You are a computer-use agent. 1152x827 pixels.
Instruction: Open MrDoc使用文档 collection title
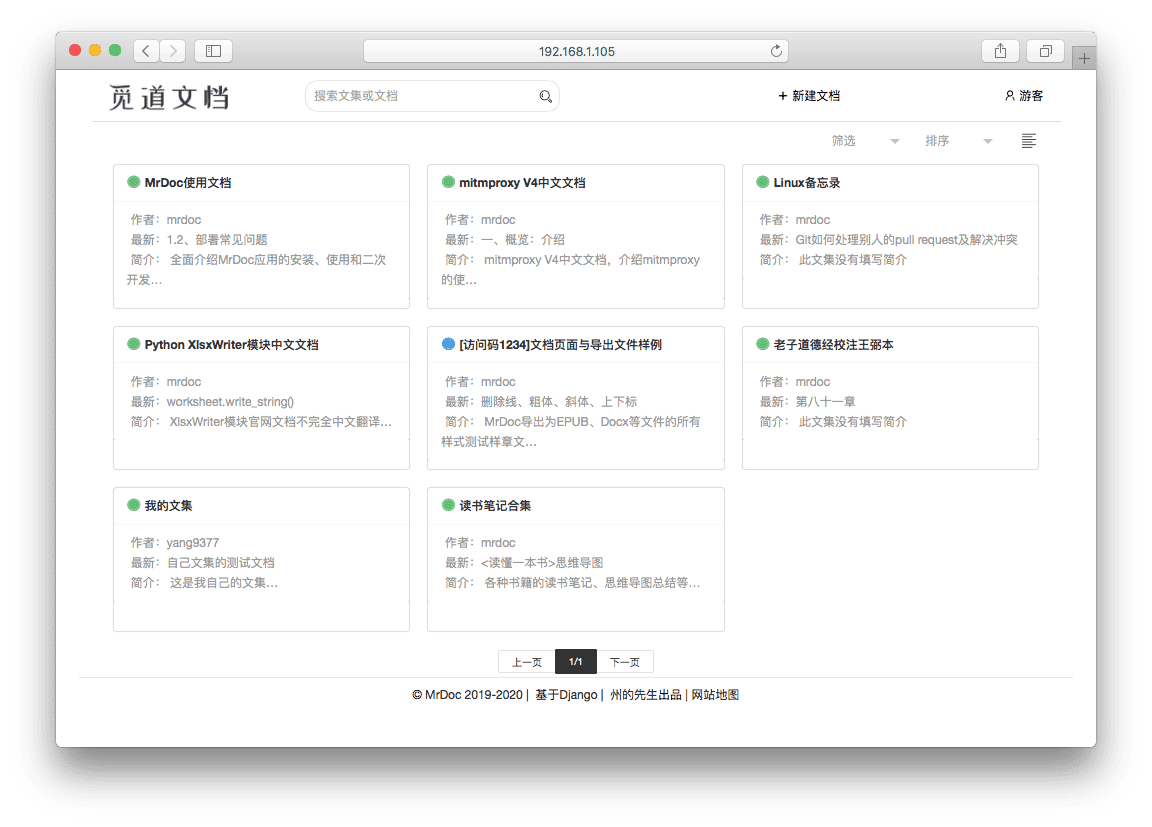[x=187, y=183]
